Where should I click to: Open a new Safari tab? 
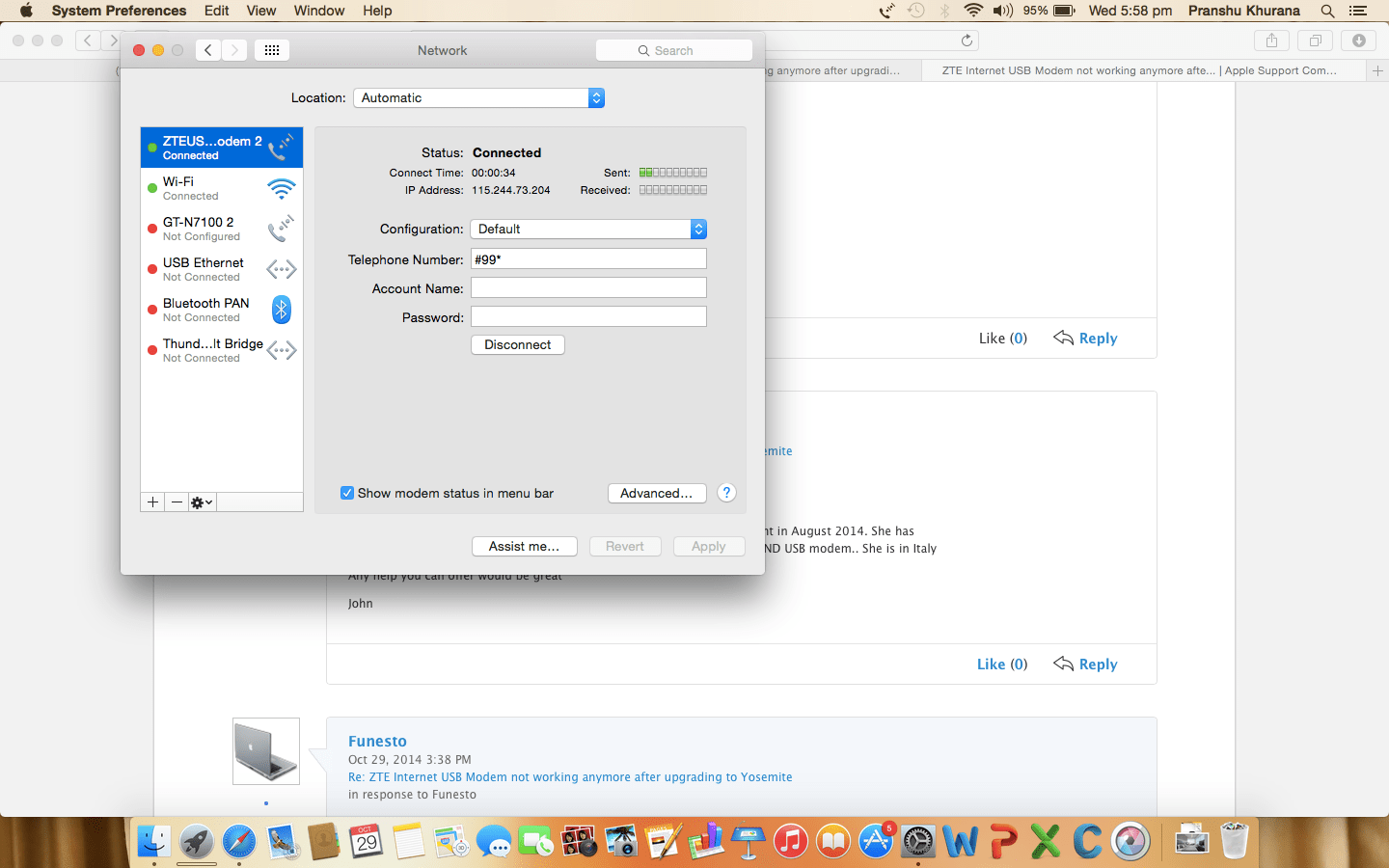point(1377,70)
